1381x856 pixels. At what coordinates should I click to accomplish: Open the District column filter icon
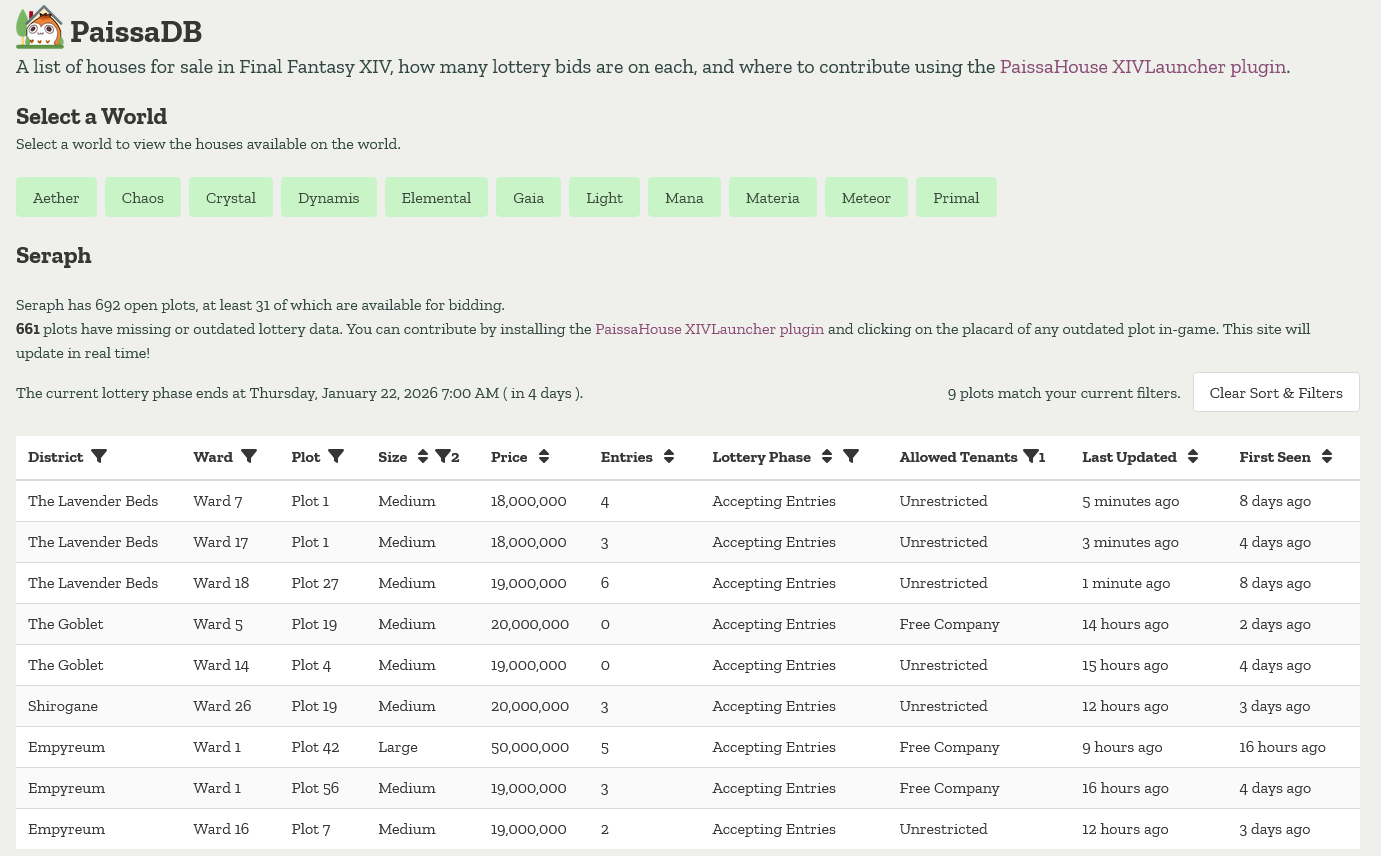(x=99, y=457)
